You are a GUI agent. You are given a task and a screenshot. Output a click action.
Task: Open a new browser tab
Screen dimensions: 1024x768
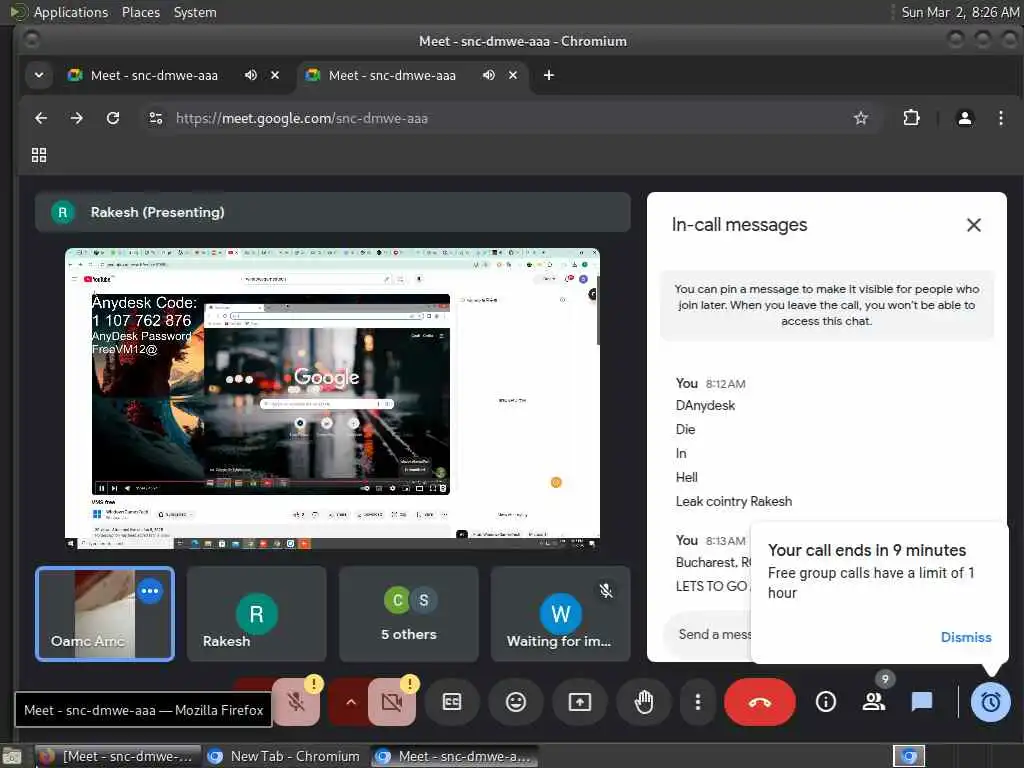click(x=549, y=75)
